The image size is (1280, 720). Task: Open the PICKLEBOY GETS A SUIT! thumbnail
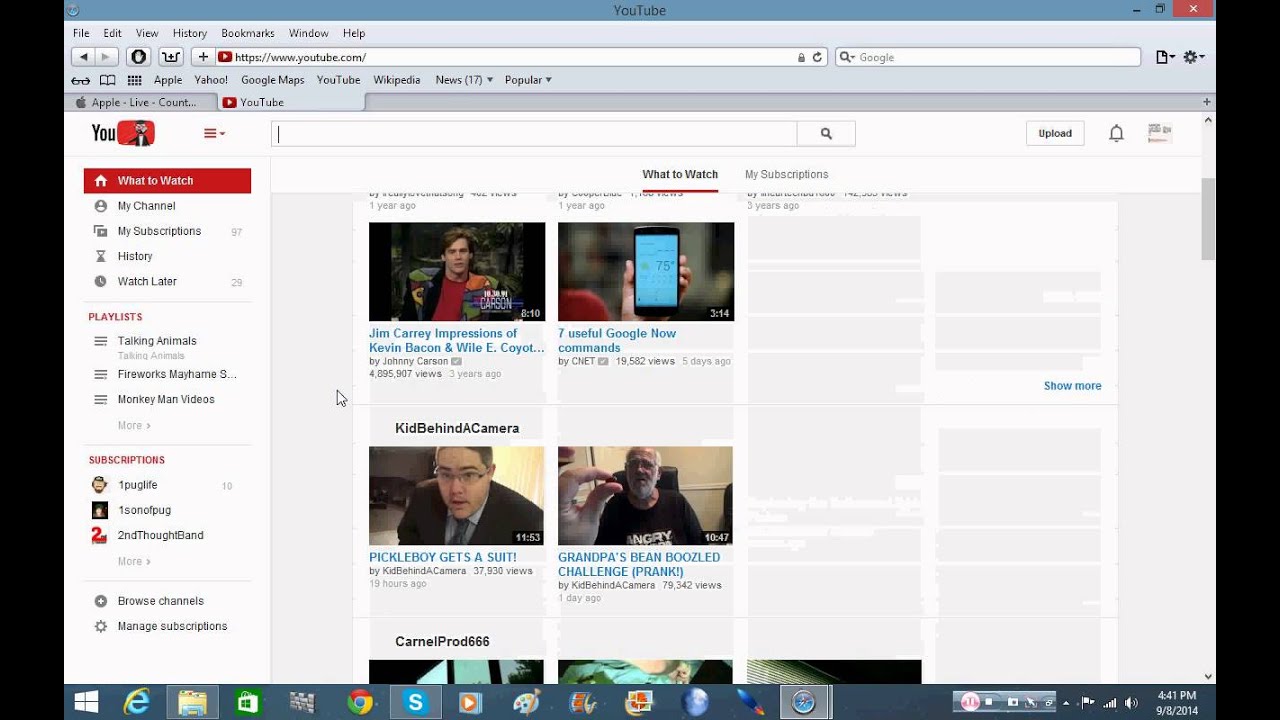click(457, 495)
